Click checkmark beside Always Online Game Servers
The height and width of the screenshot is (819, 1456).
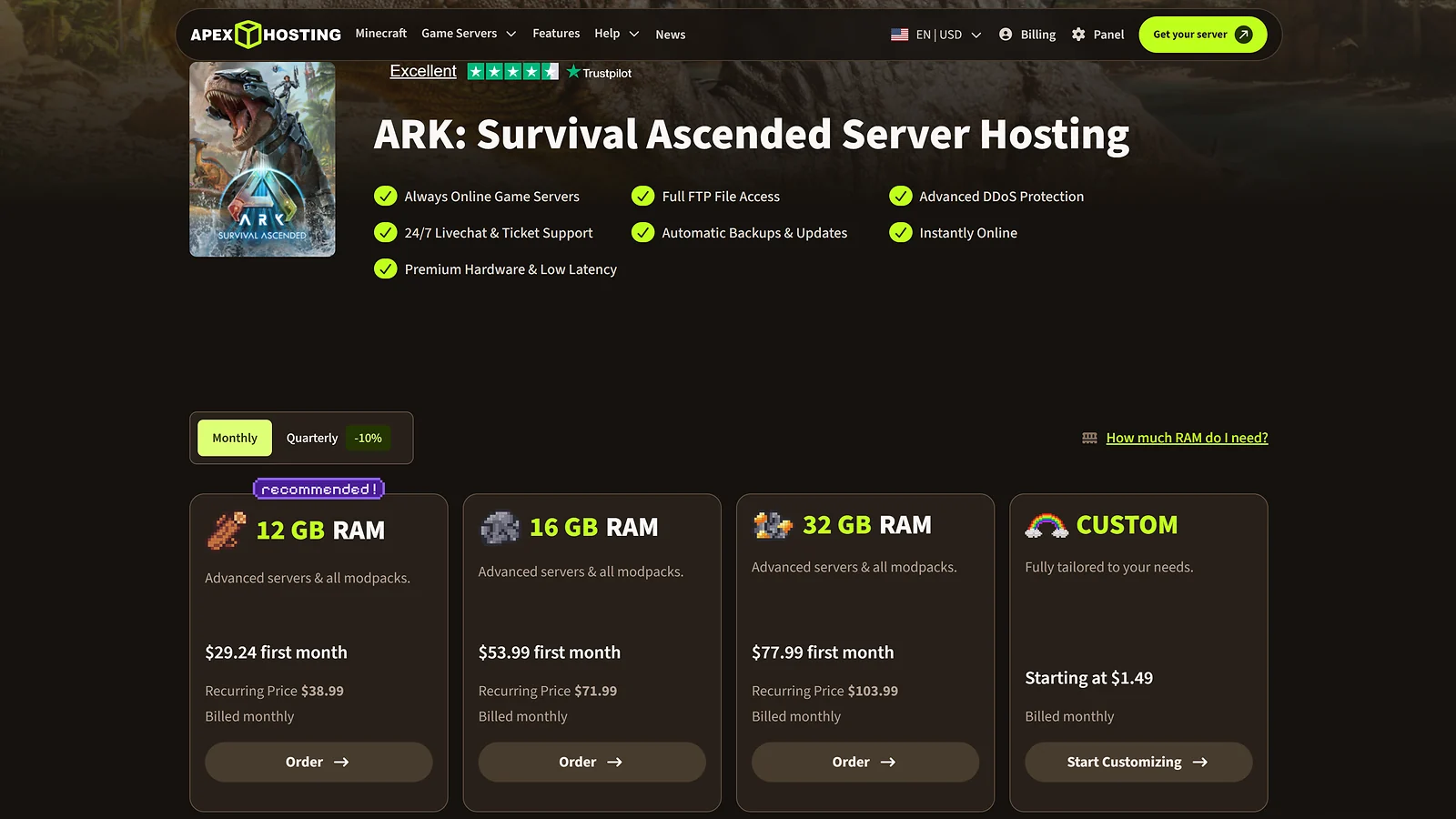pos(386,197)
